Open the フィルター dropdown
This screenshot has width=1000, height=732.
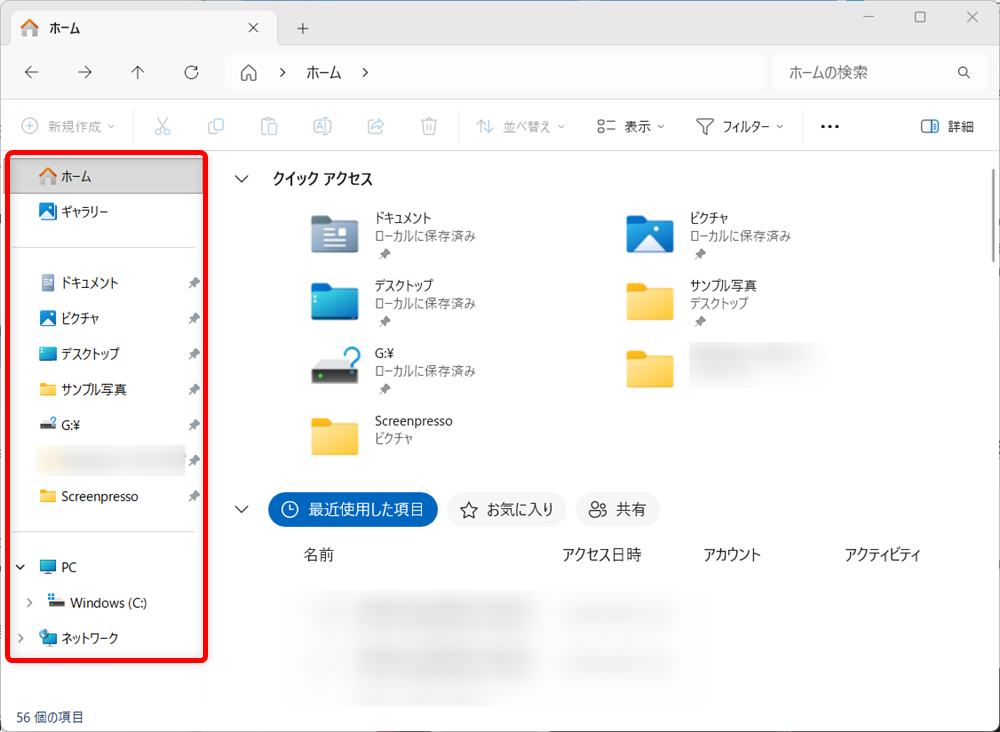tap(740, 125)
